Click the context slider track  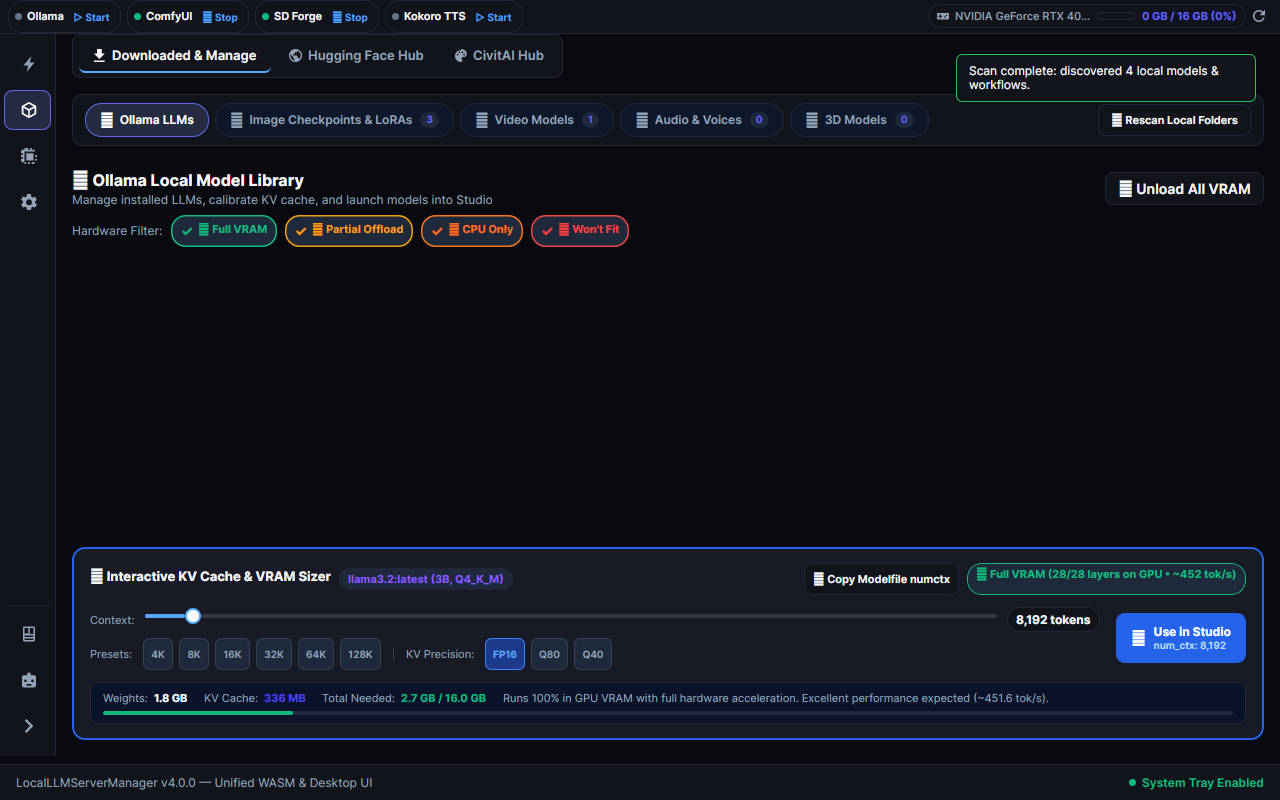tap(570, 616)
